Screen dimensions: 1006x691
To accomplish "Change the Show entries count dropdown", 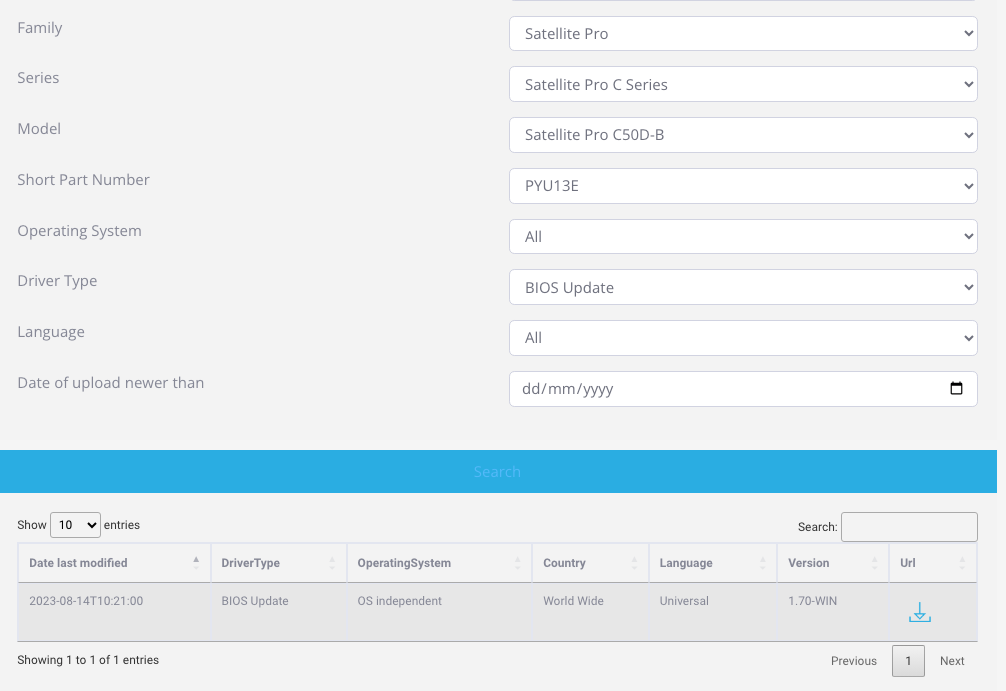I will pos(75,525).
